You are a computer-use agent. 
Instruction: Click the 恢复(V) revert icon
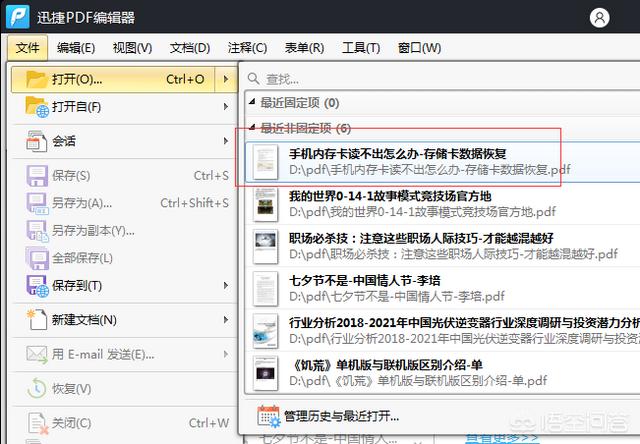tap(37, 388)
